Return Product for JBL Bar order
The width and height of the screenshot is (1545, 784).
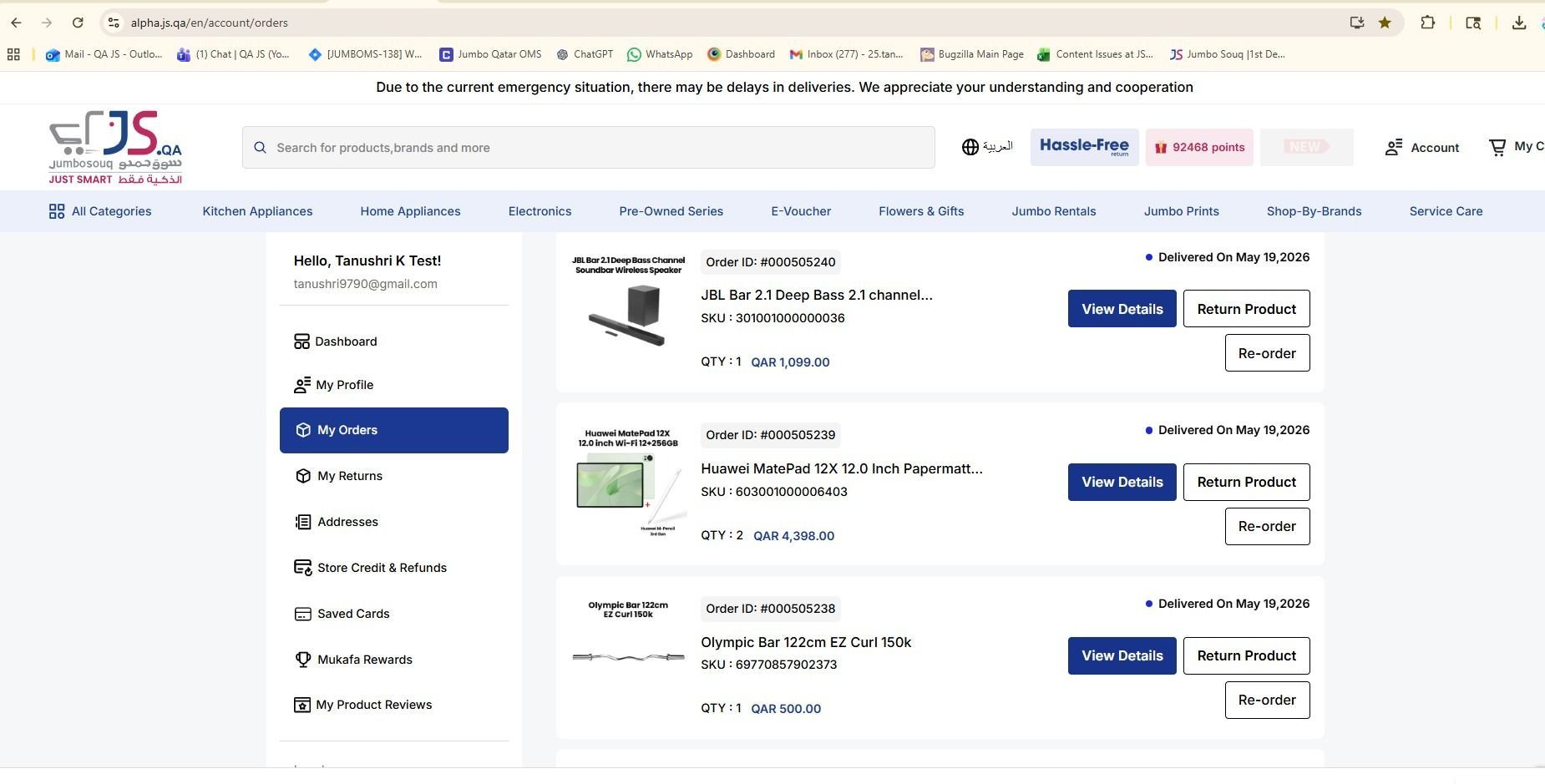pyautogui.click(x=1246, y=309)
